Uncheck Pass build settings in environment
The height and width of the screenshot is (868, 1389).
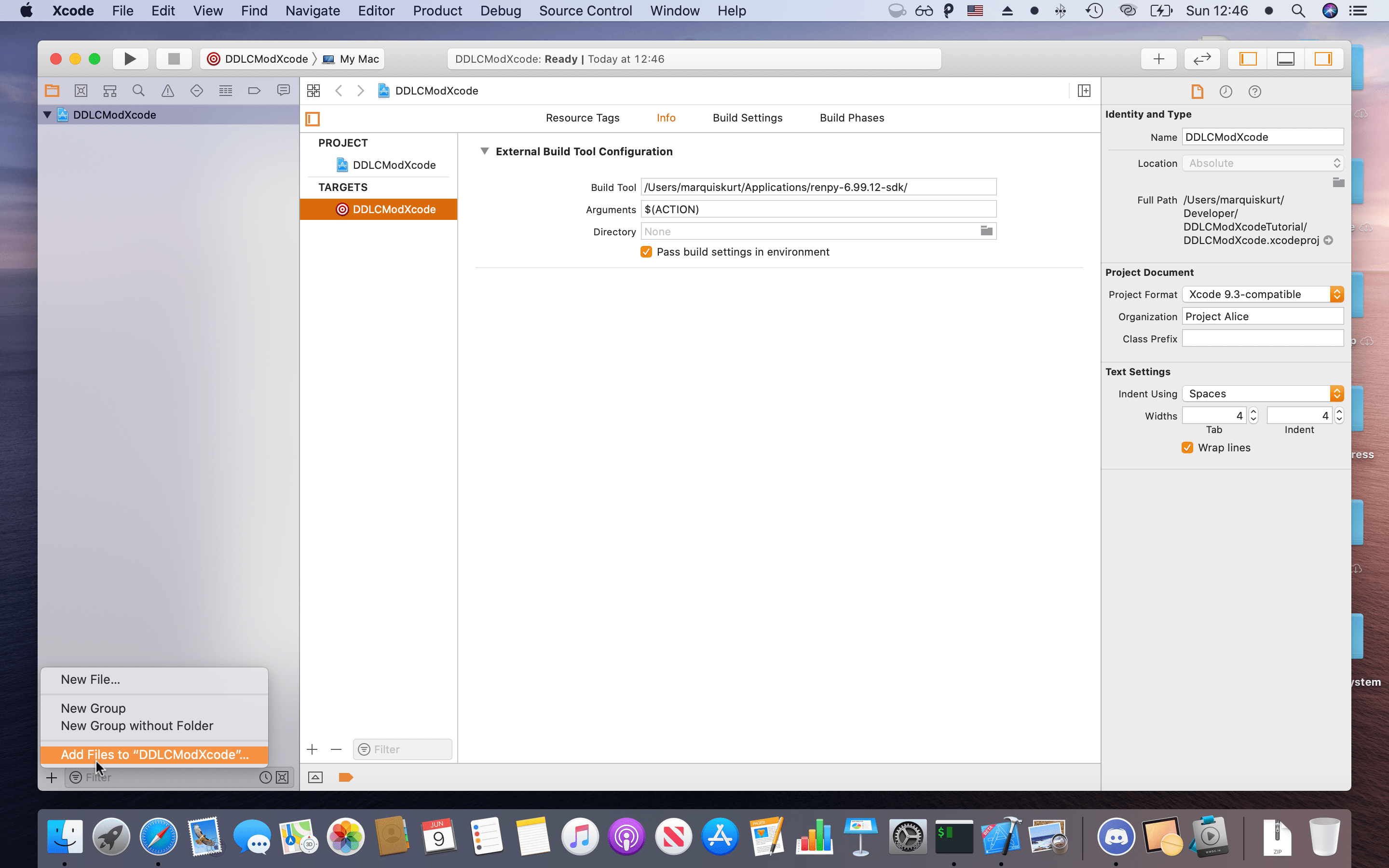pyautogui.click(x=646, y=251)
